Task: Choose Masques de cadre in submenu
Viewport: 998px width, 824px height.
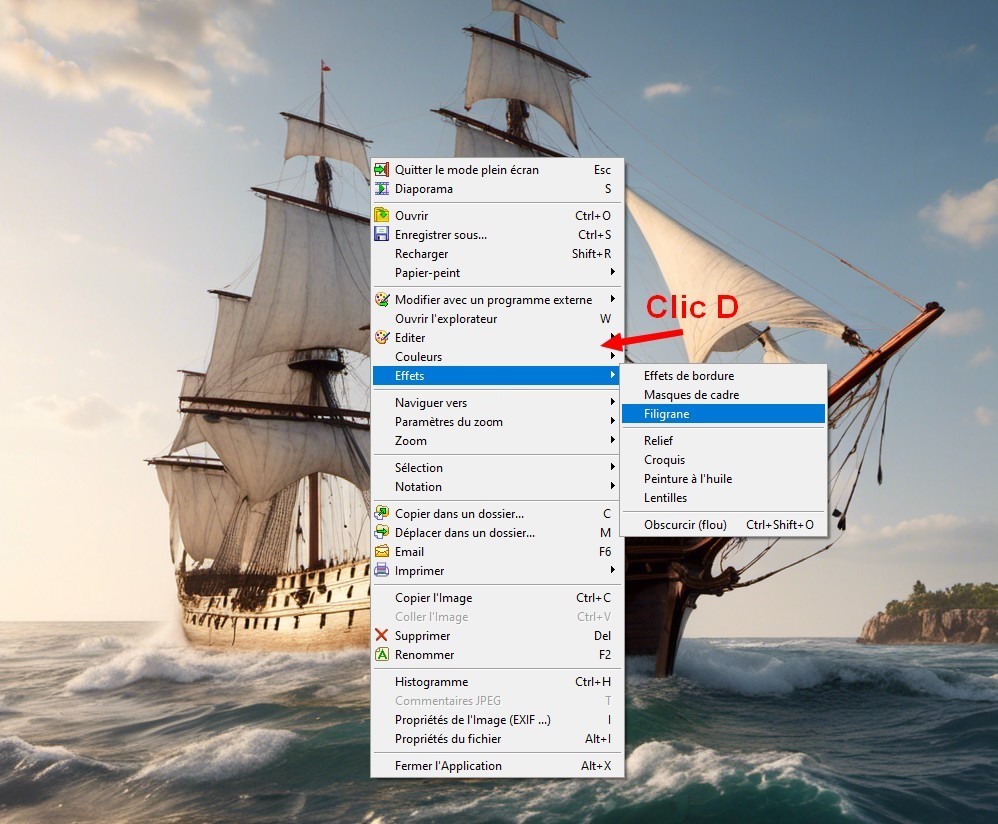Action: tap(724, 395)
